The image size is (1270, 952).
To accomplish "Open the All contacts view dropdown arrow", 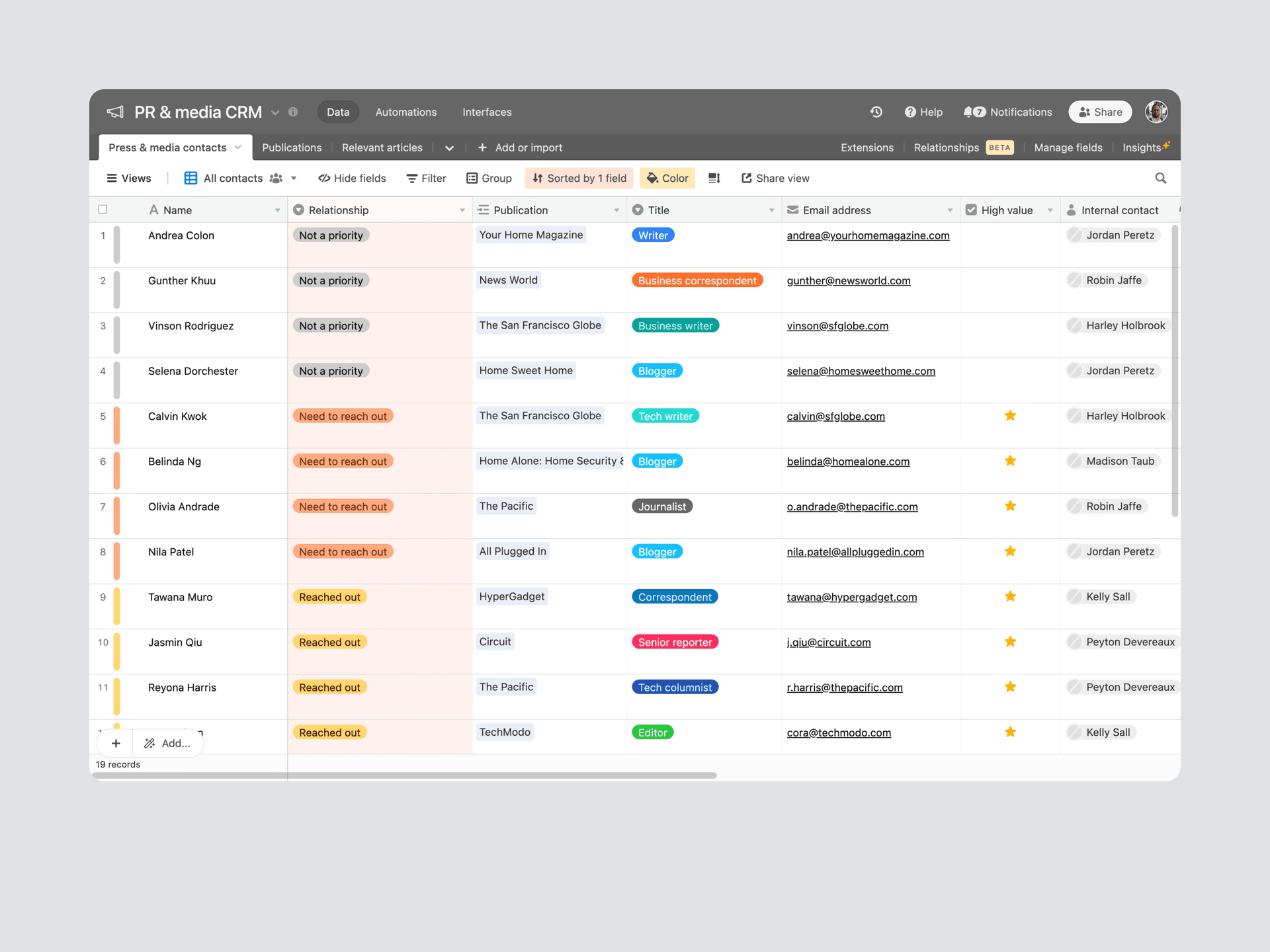I will (x=294, y=178).
